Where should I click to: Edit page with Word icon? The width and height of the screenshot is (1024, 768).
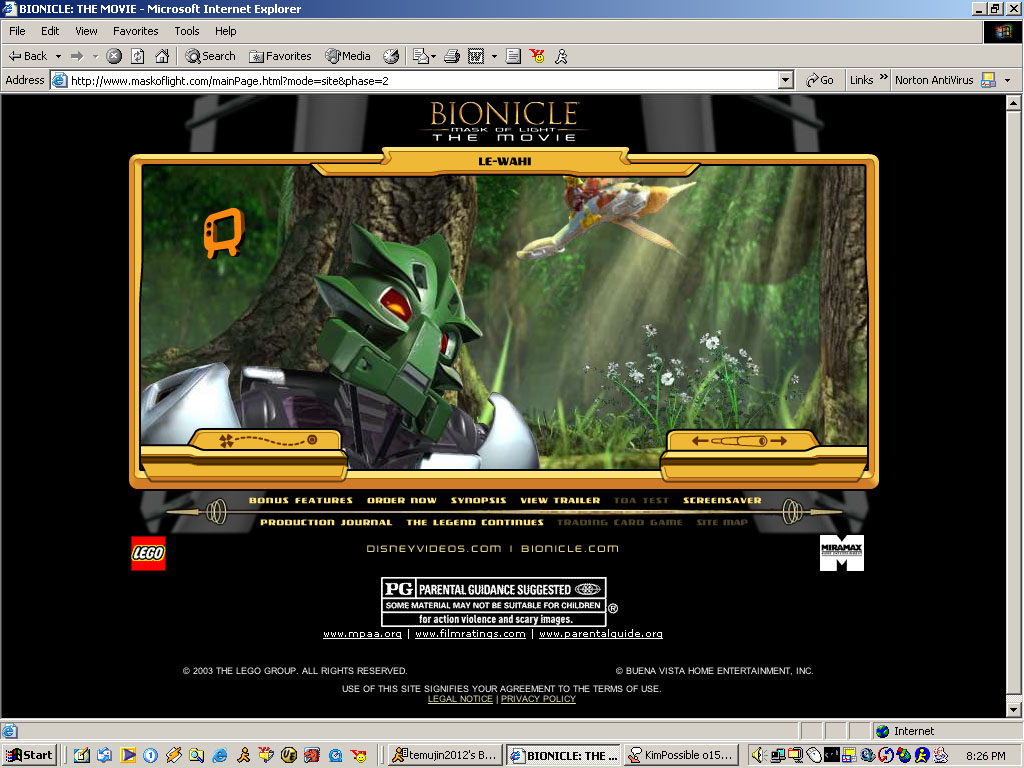[x=476, y=56]
